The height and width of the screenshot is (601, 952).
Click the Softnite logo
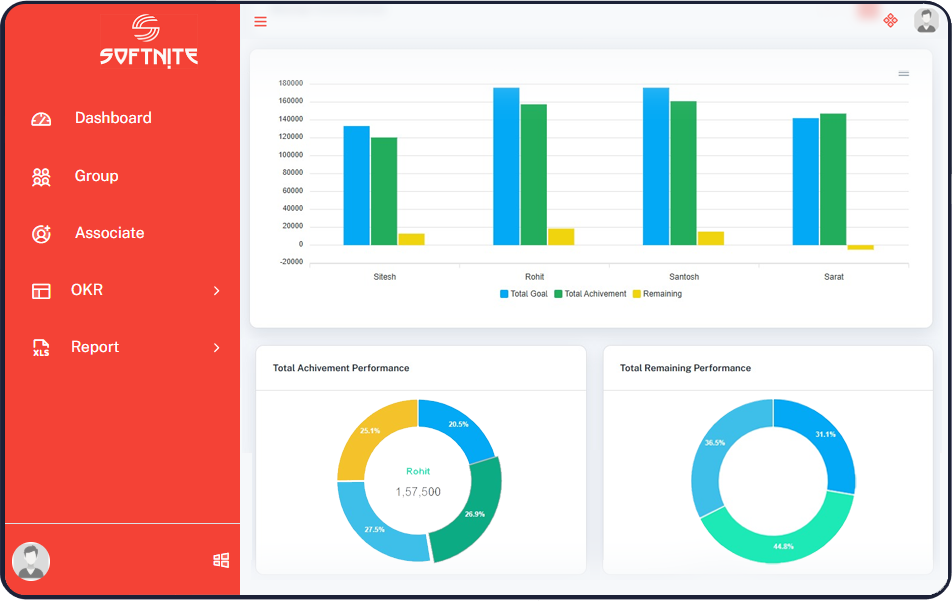148,40
